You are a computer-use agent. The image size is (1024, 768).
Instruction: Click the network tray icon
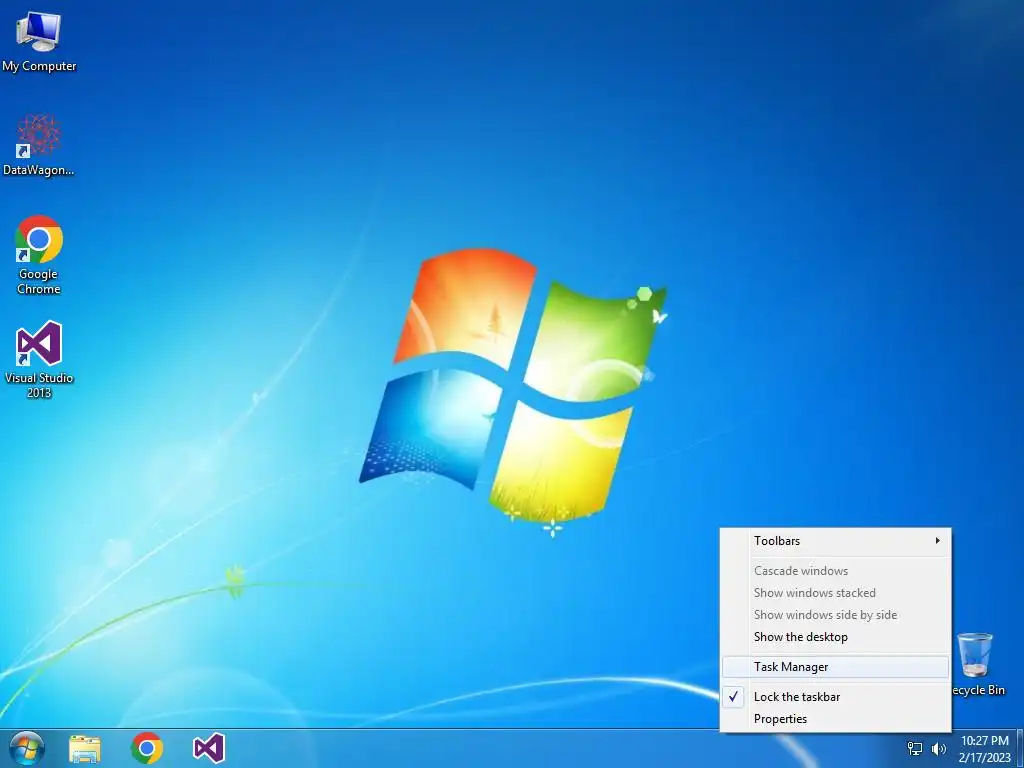pos(915,749)
